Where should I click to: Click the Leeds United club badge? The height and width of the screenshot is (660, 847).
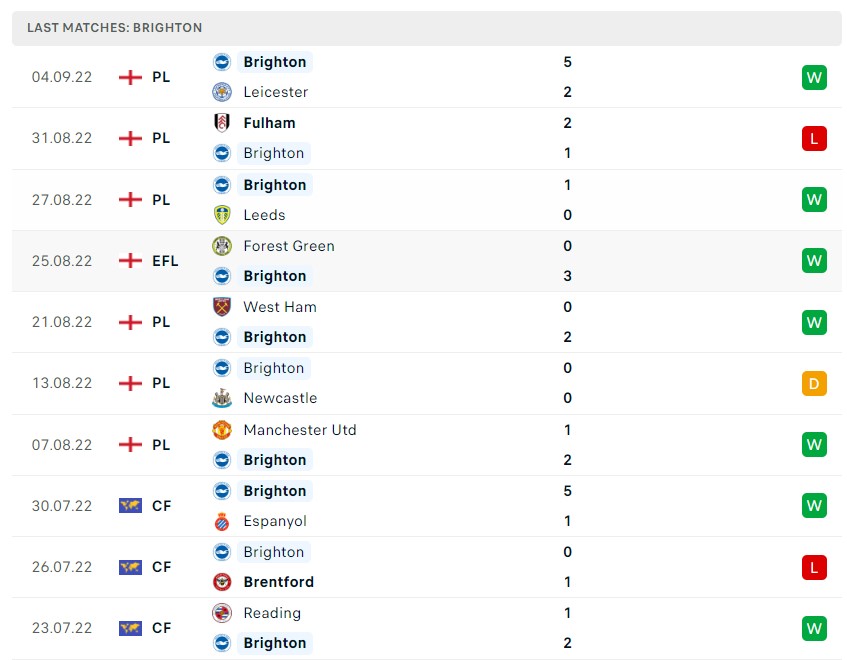224,215
